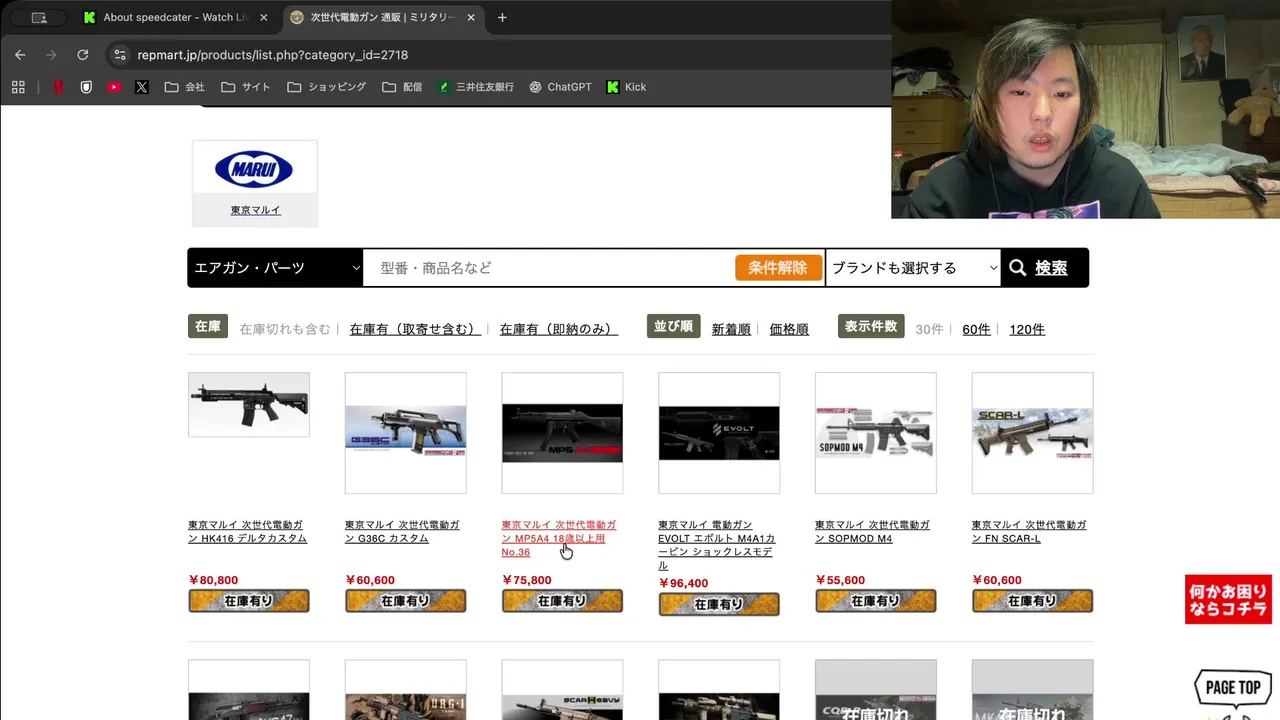This screenshot has height=720, width=1280.
Task: Expand the エアガン・パーツ category dropdown
Action: [275, 268]
